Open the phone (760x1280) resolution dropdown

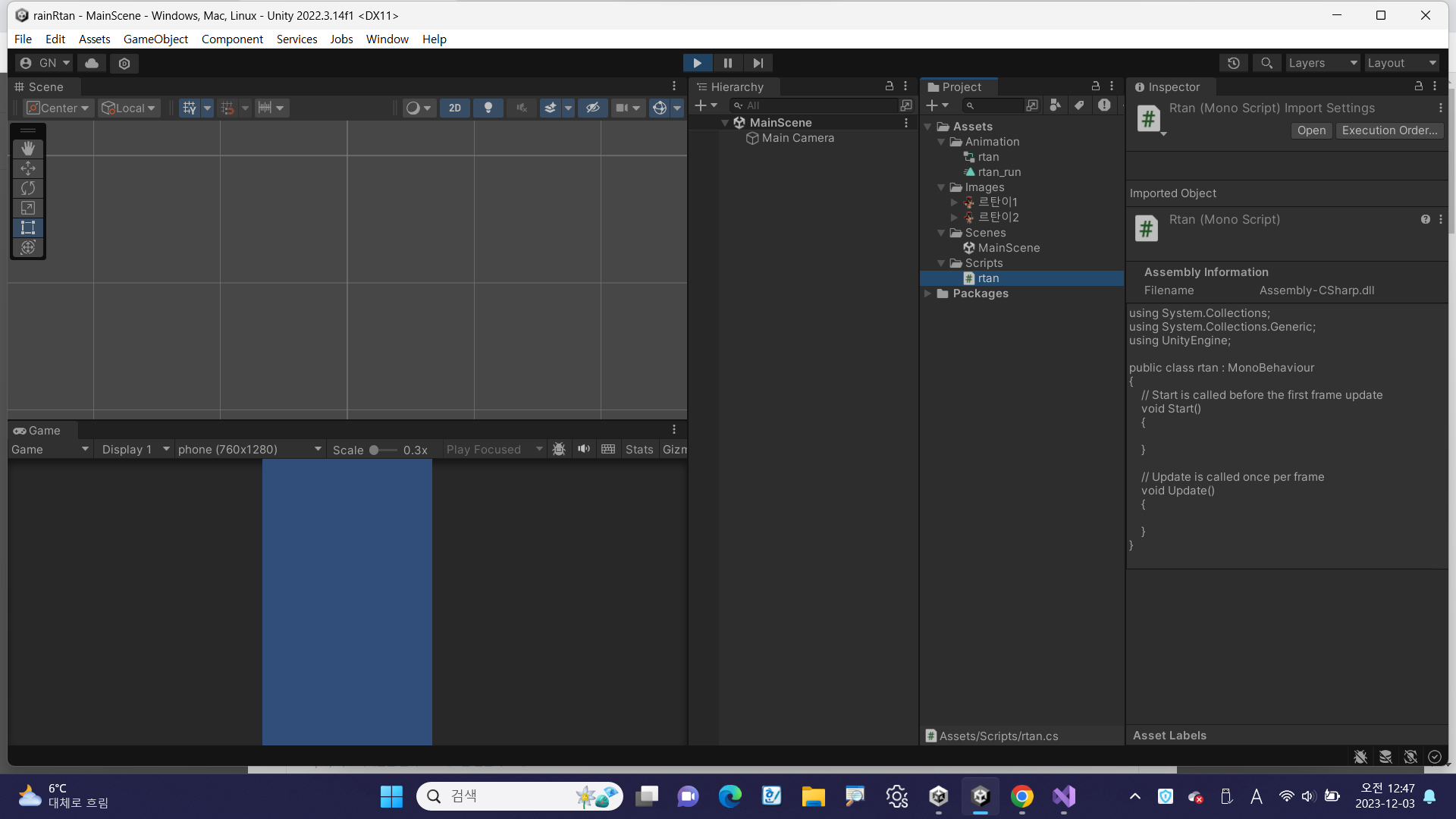(249, 450)
